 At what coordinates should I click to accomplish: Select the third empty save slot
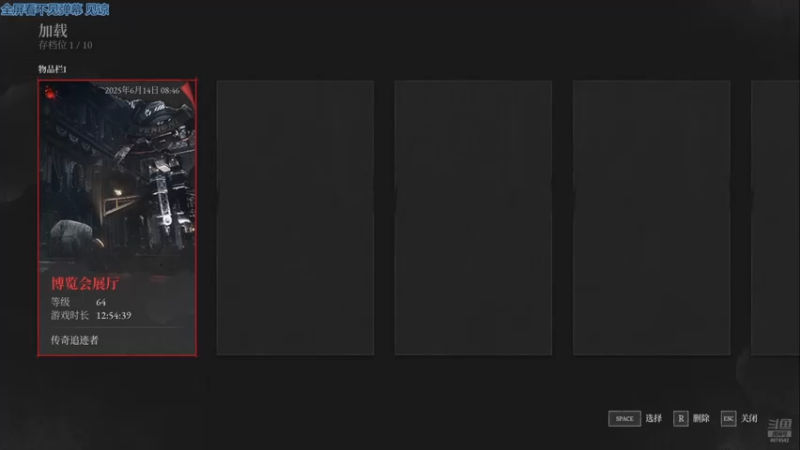[x=473, y=217]
